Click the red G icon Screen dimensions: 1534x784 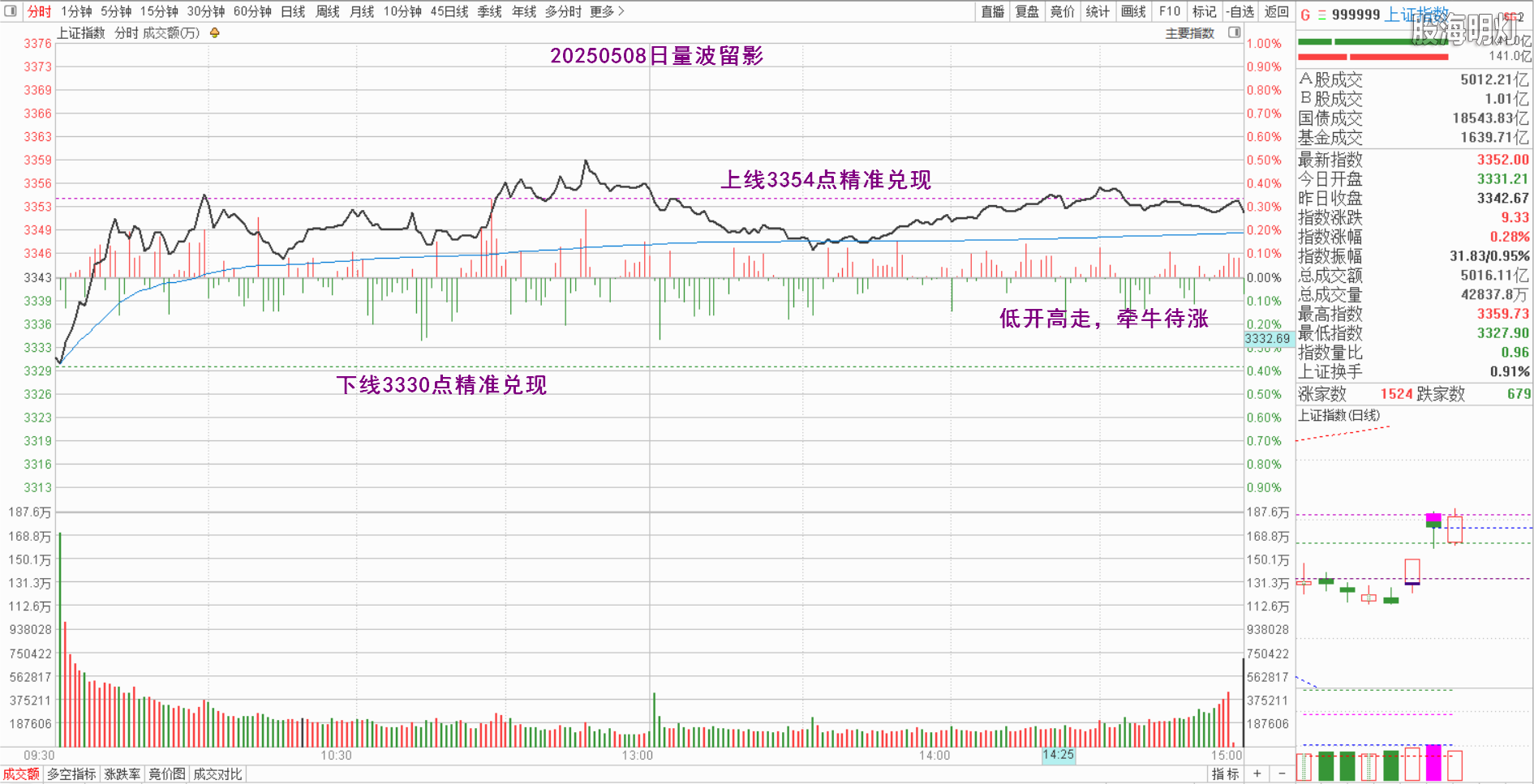tap(1305, 15)
